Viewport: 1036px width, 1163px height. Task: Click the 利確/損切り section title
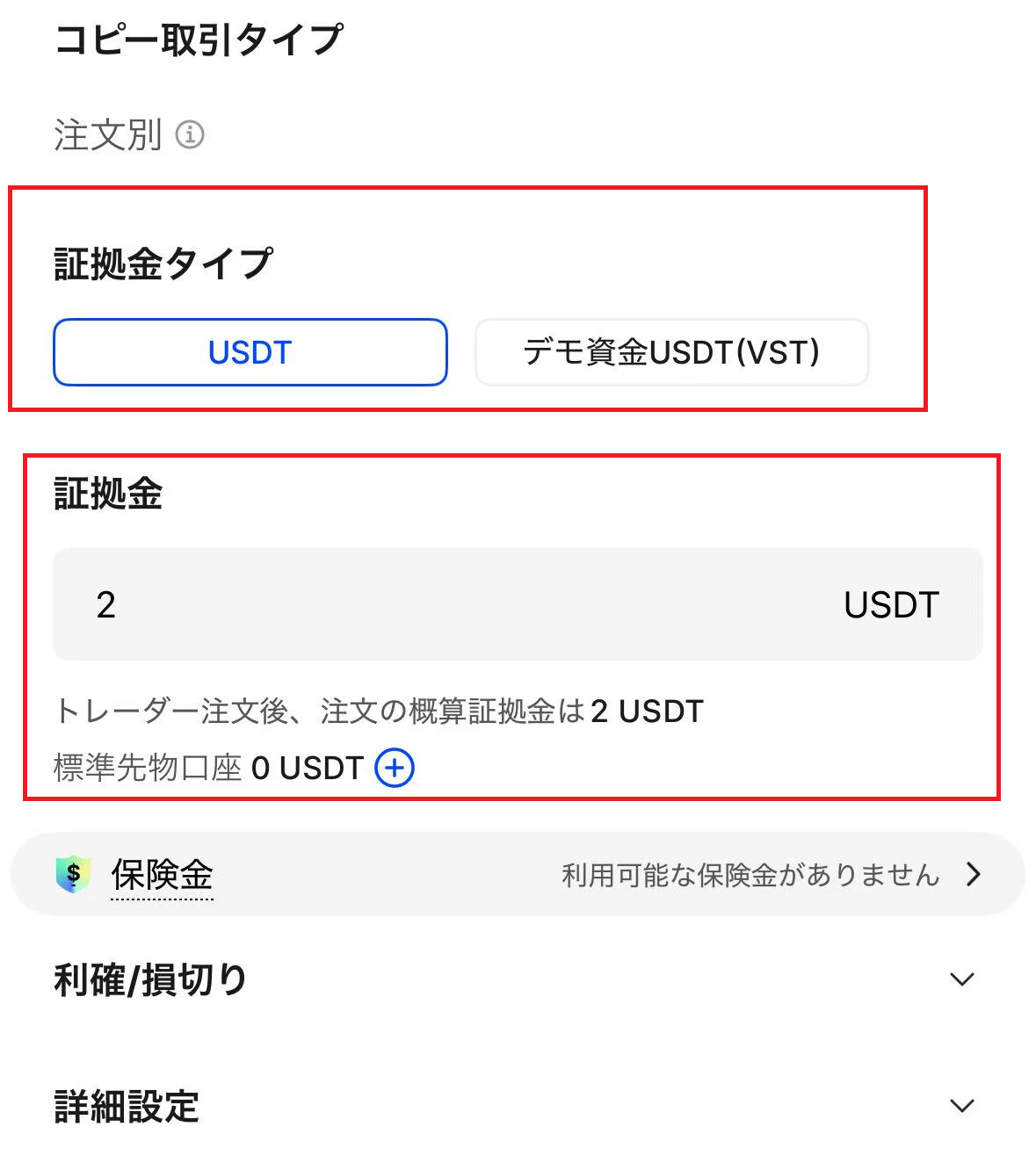(x=150, y=979)
